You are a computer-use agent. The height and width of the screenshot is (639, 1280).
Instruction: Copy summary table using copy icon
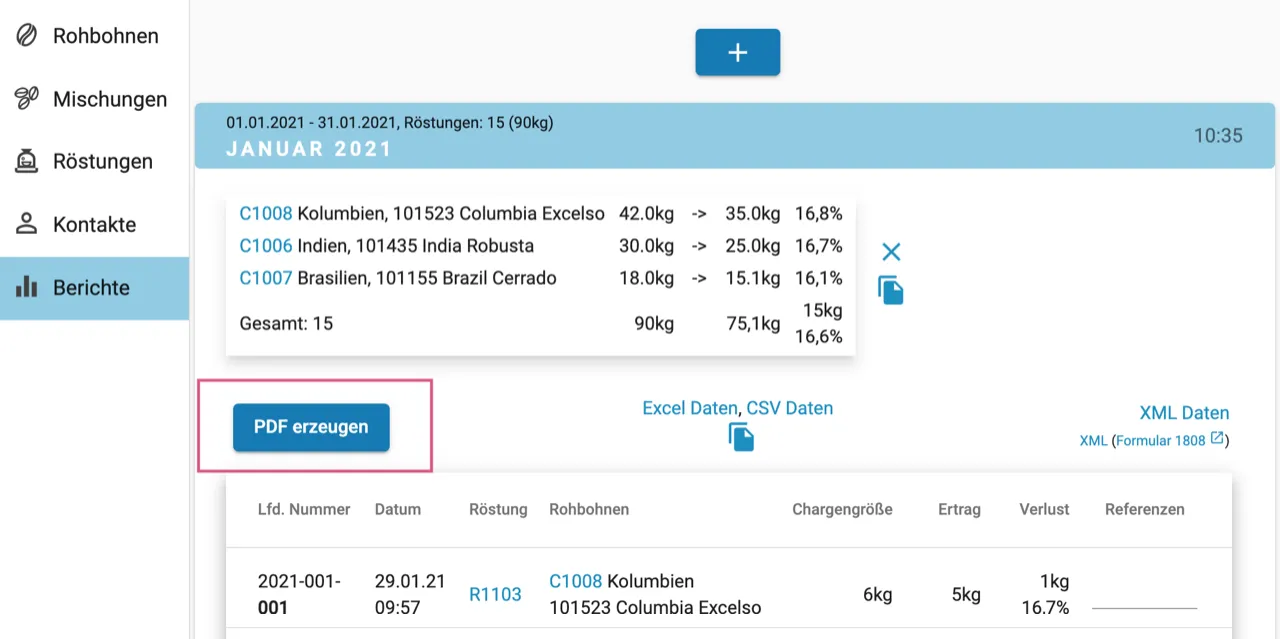point(891,290)
